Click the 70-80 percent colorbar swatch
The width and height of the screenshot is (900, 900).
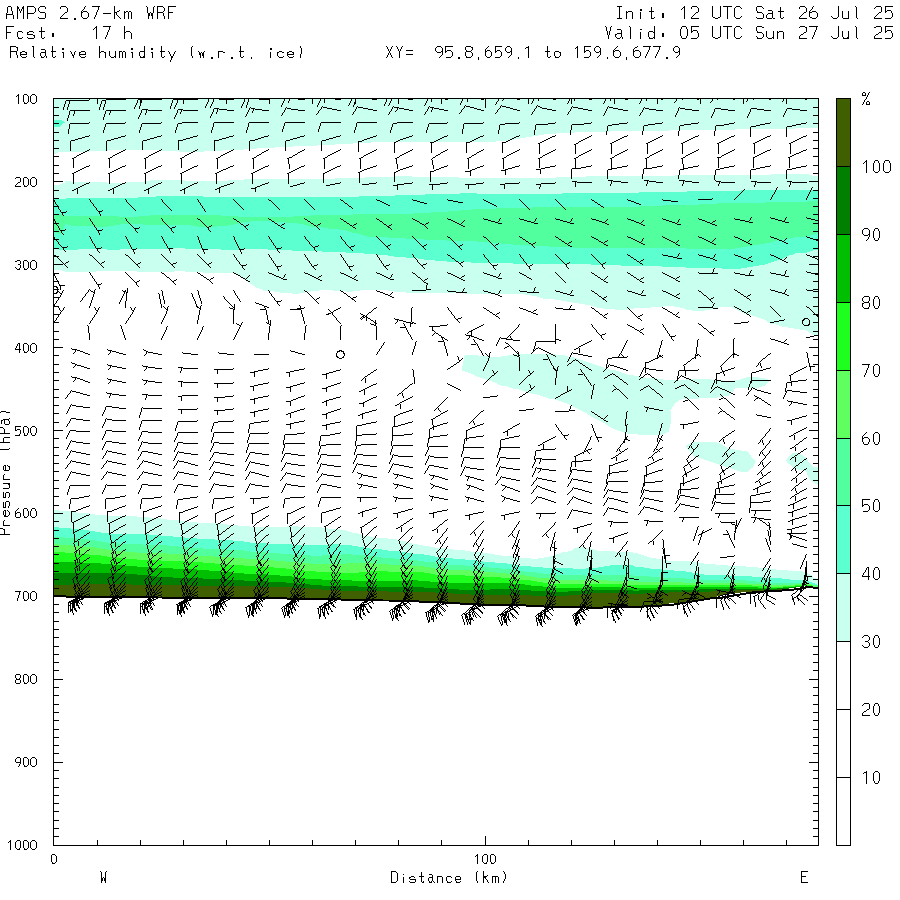(x=843, y=336)
